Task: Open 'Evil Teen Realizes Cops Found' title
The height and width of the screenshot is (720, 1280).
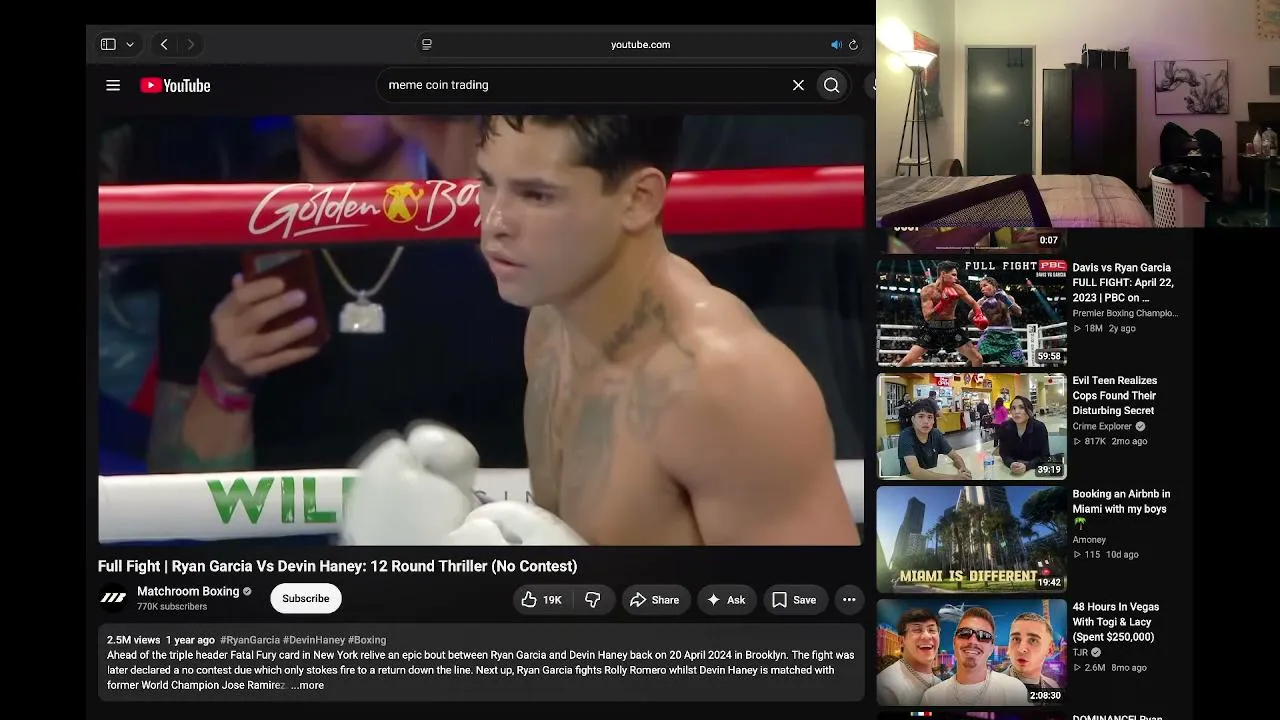Action: pyautogui.click(x=1115, y=395)
